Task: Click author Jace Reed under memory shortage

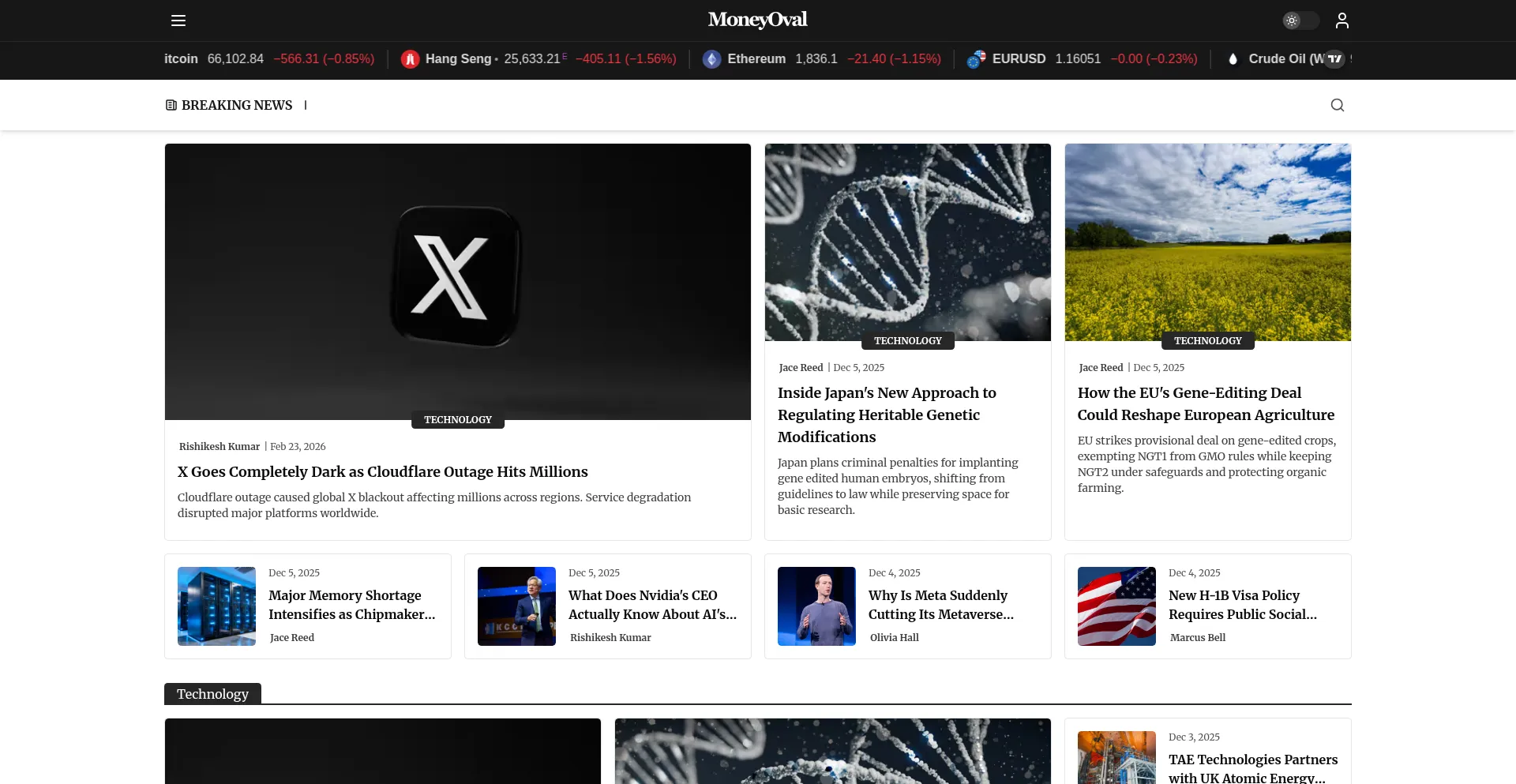Action: pos(292,638)
